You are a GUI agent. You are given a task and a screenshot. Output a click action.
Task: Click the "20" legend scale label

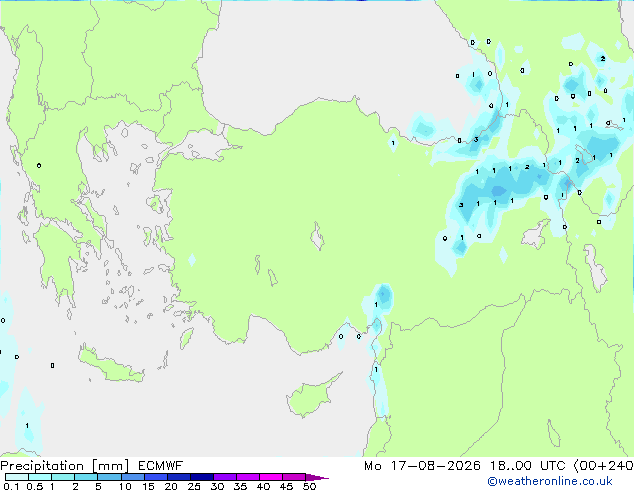[x=171, y=486]
